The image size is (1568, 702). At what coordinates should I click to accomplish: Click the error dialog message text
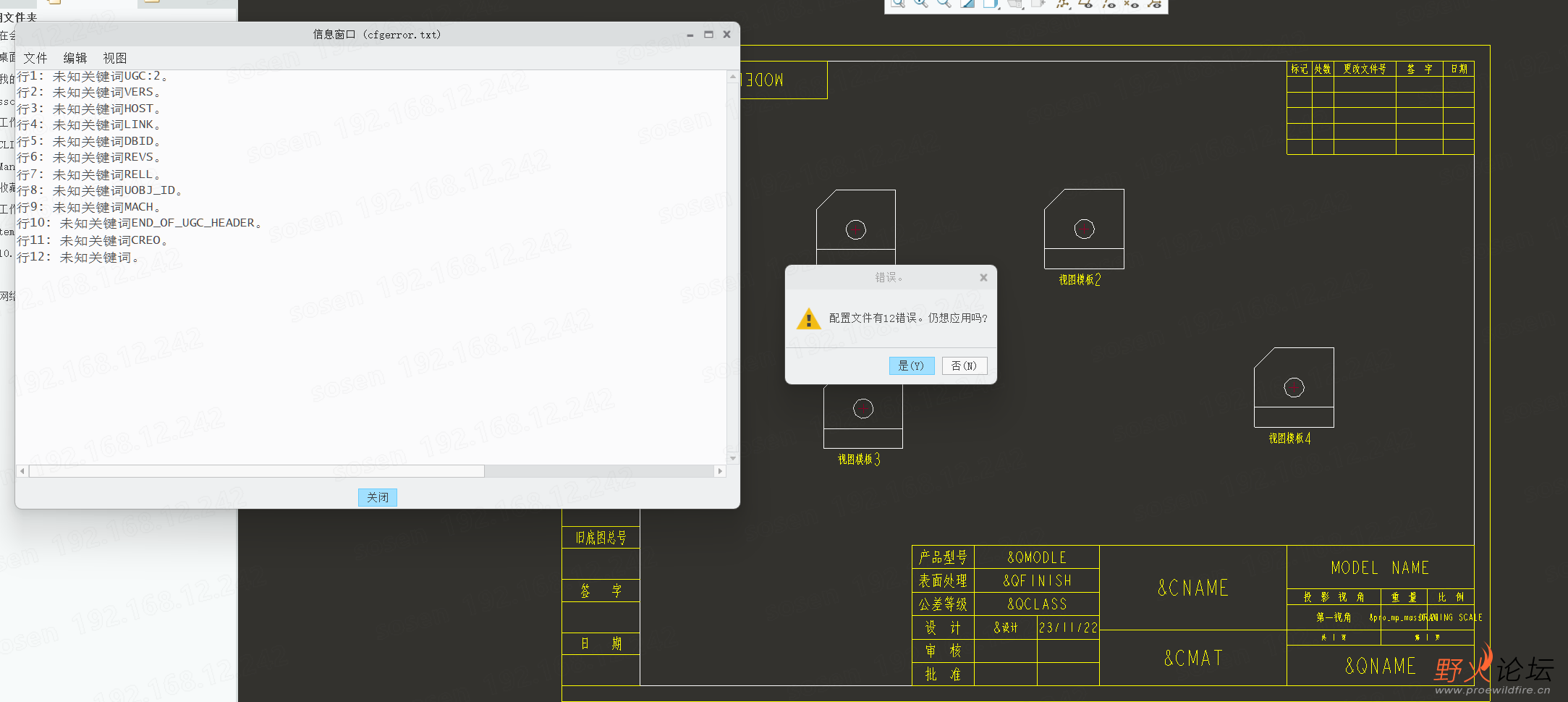tap(908, 318)
